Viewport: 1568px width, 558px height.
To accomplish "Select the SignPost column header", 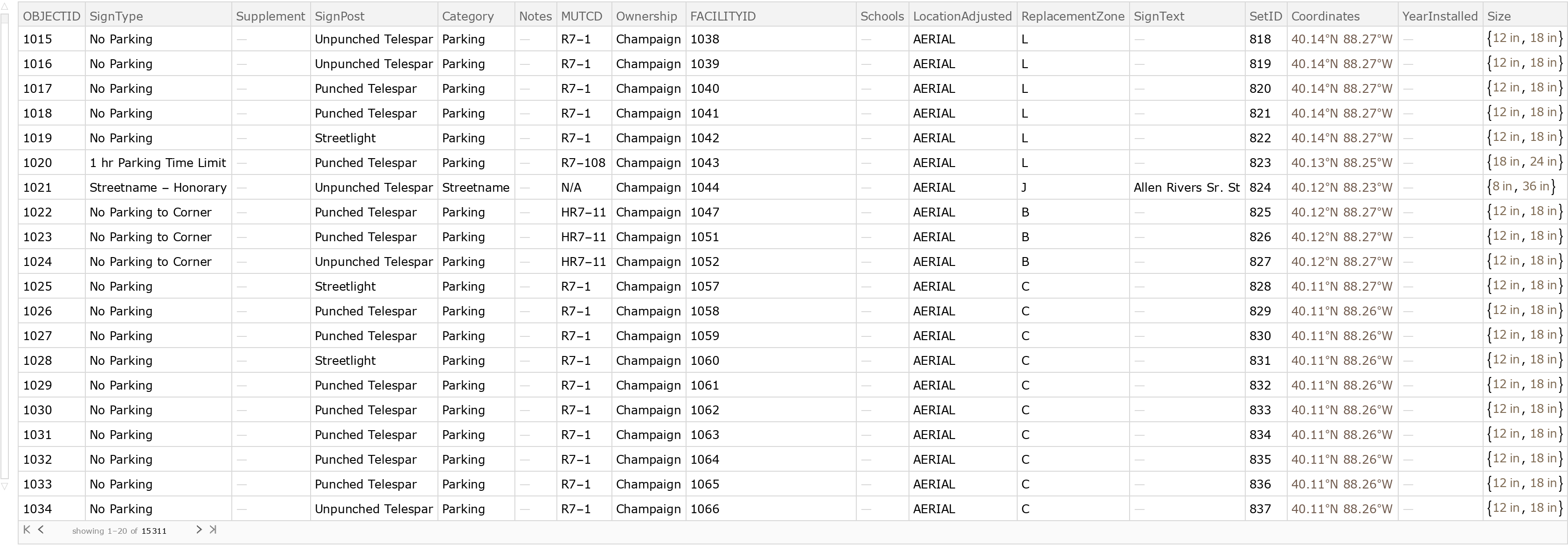I will 340,16.
